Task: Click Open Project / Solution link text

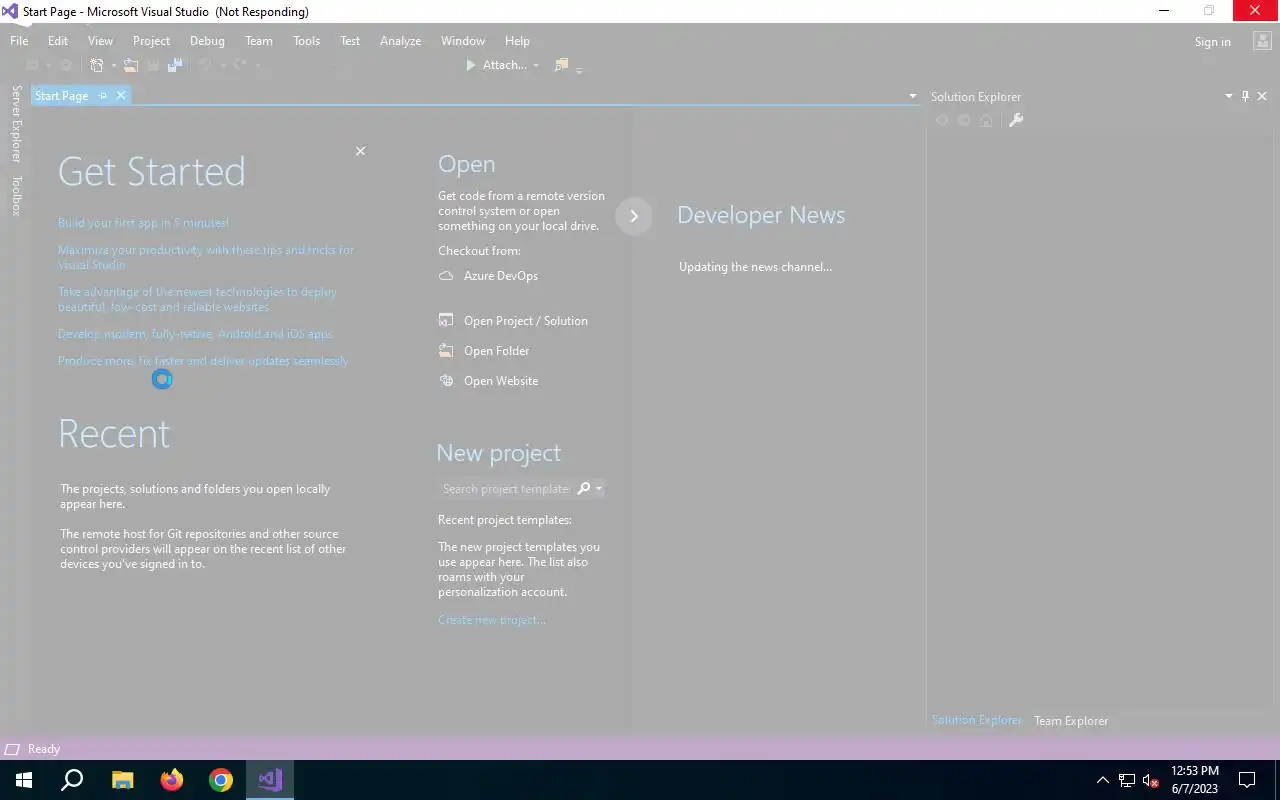Action: (x=526, y=321)
